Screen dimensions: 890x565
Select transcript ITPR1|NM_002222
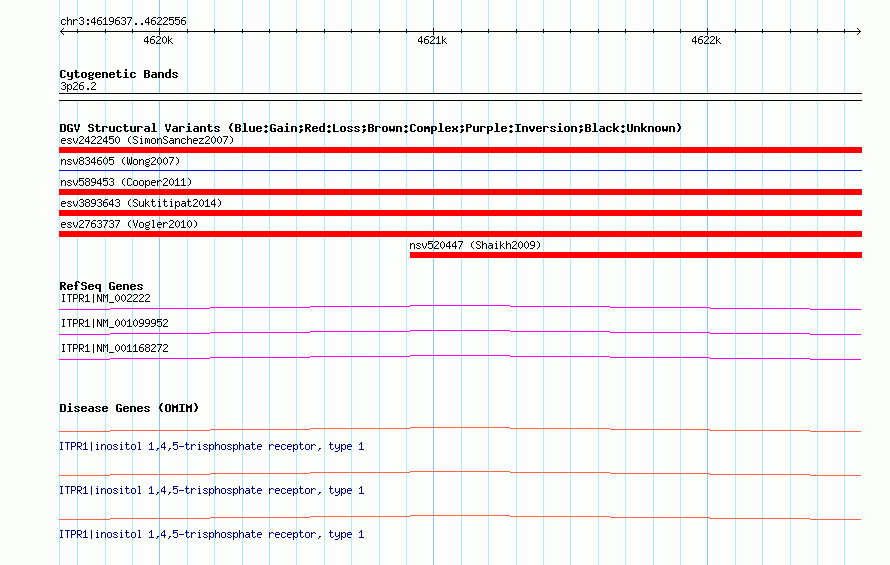(106, 298)
